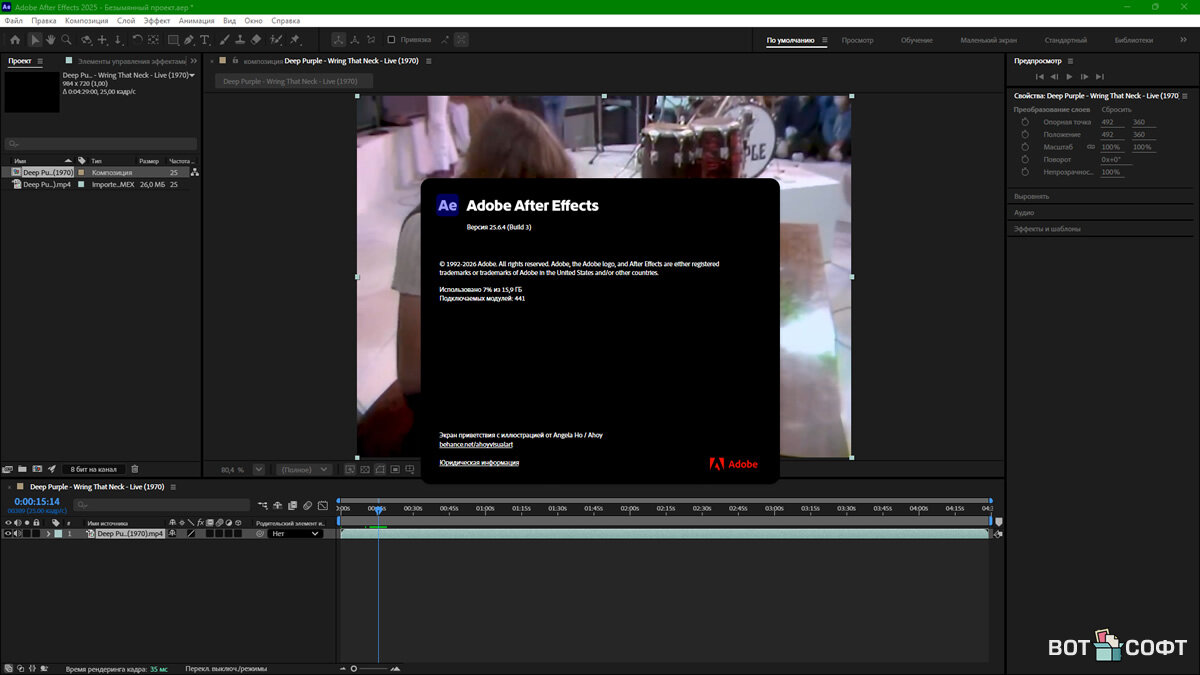1200x675 pixels.
Task: Click the timeline zoom slider at bottom
Action: [370, 668]
